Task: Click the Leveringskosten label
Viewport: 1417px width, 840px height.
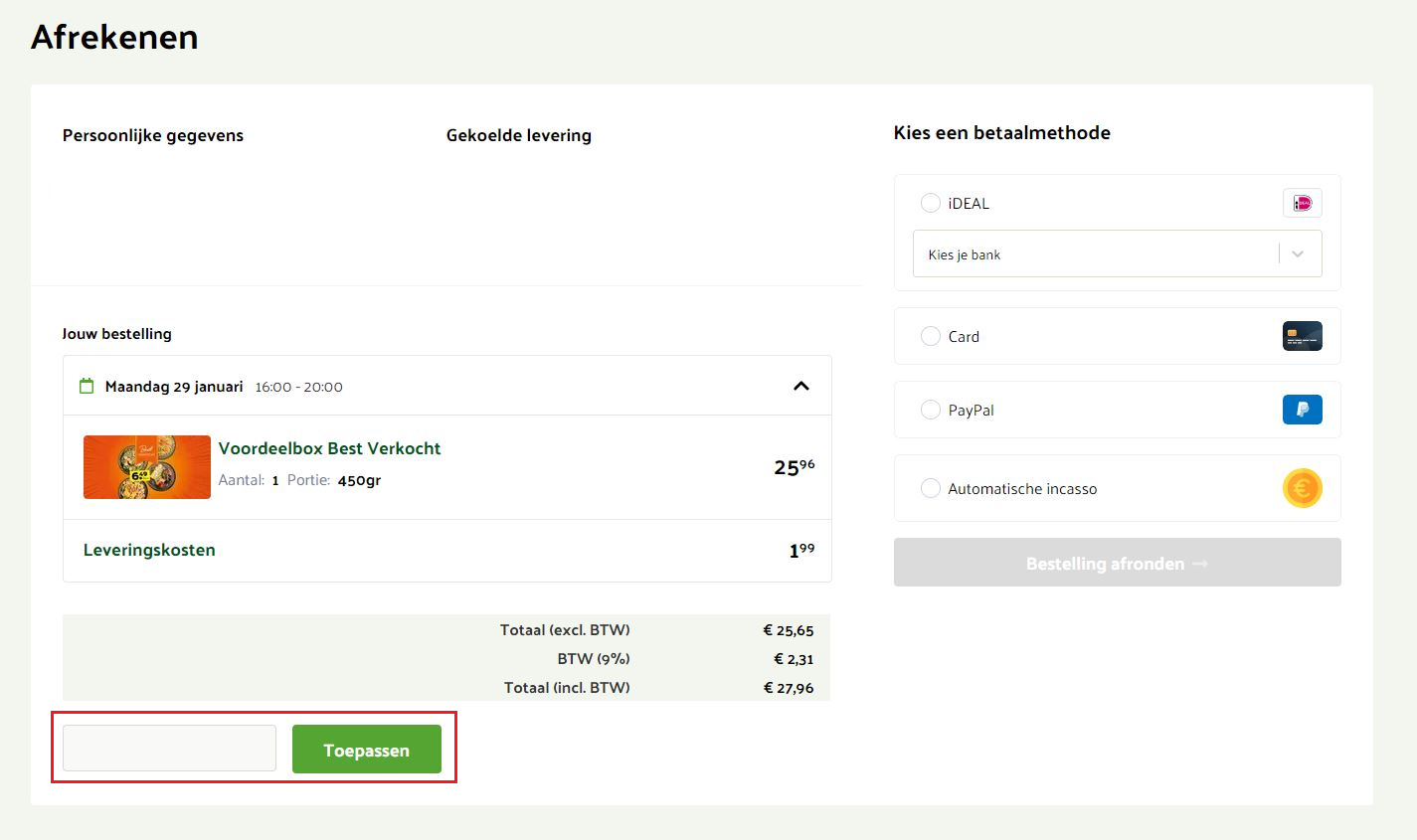Action: pyautogui.click(x=149, y=550)
